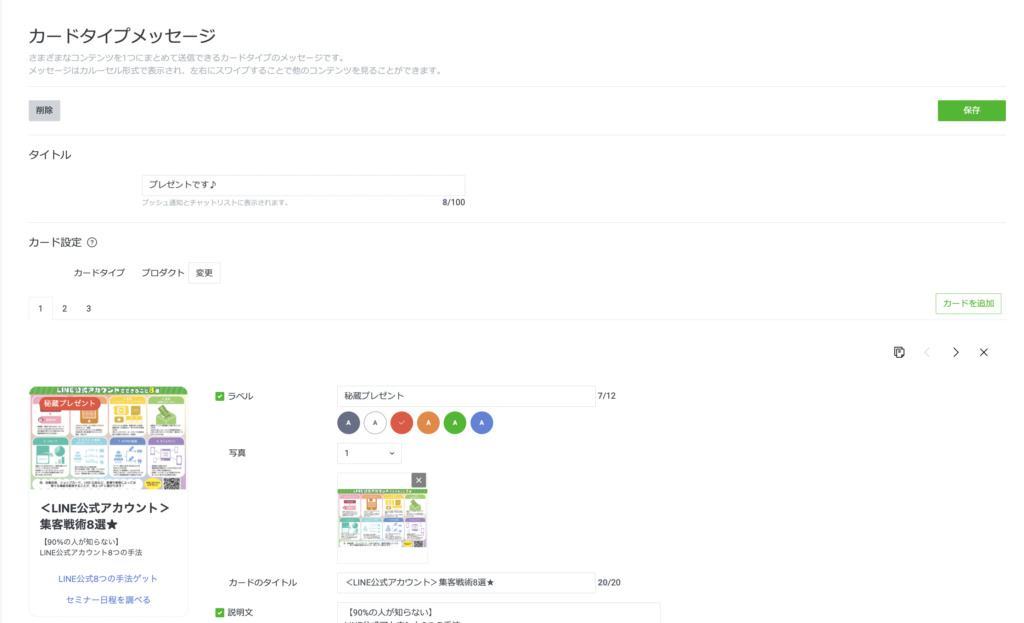Screen dimensions: 1024x623
Task: Open the 写真 count dropdown
Action: point(368,453)
